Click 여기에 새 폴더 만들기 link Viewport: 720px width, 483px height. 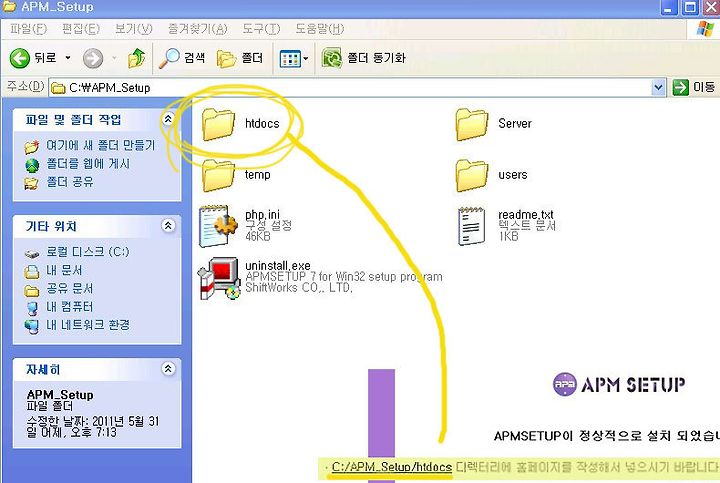coord(101,145)
